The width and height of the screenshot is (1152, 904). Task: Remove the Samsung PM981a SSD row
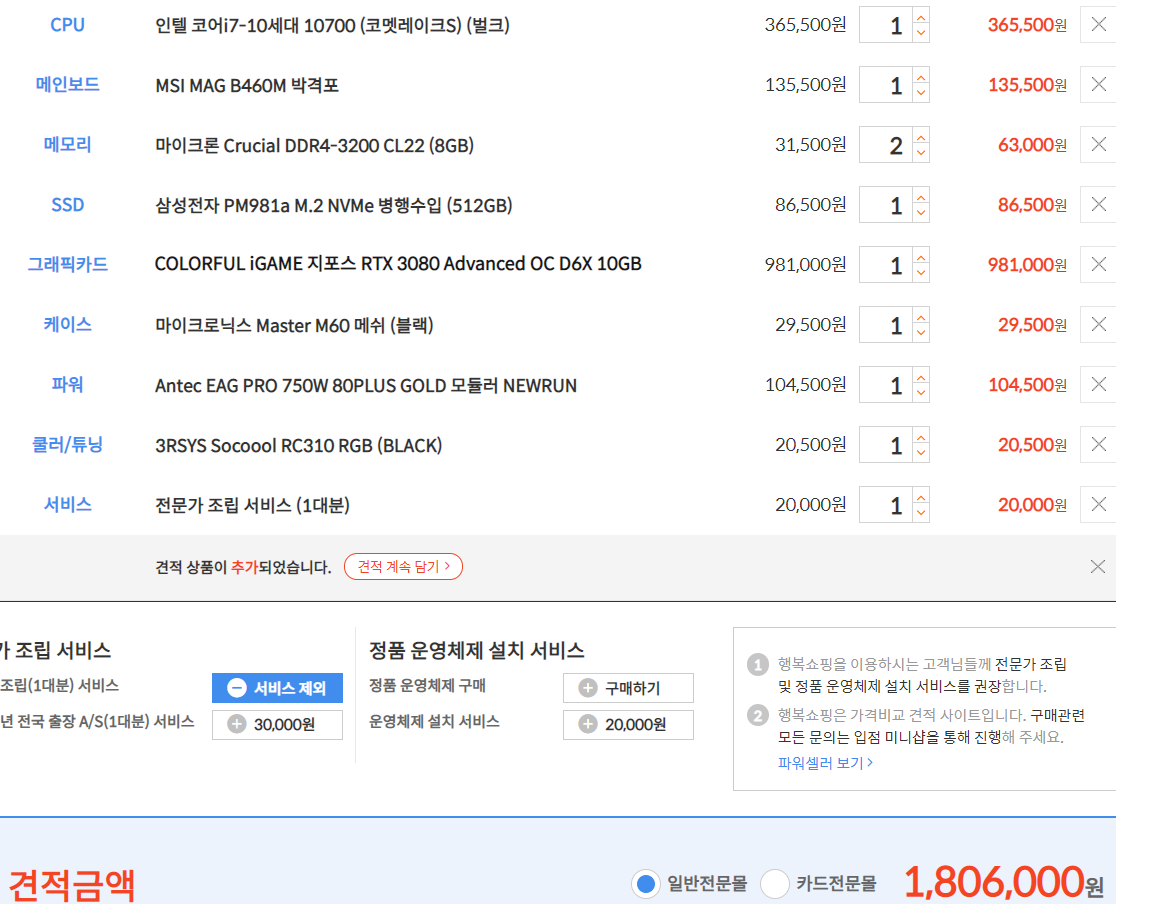[x=1098, y=204]
